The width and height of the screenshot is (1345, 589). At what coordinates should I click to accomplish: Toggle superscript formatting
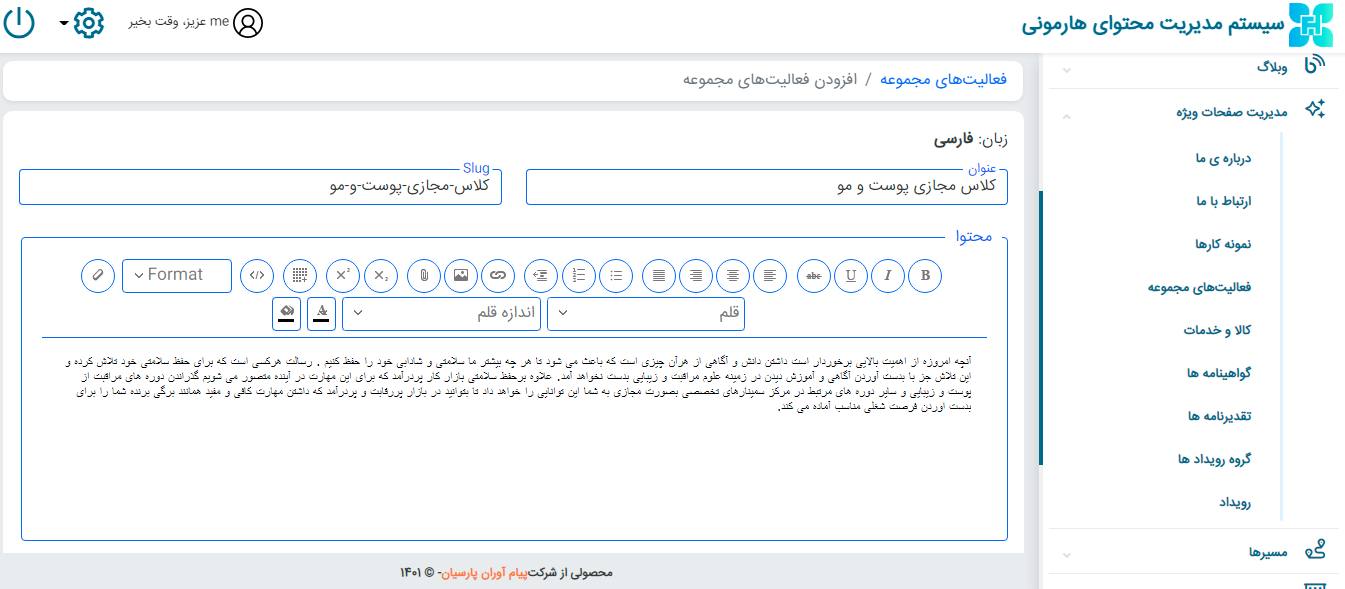343,275
